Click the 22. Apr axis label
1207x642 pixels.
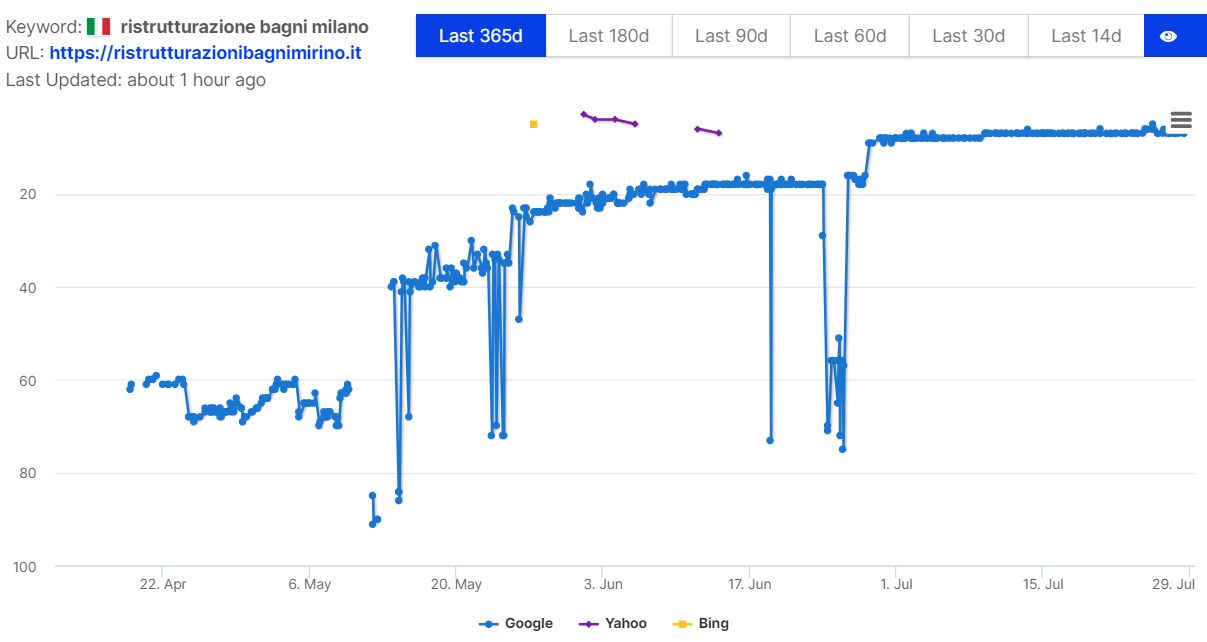(162, 584)
